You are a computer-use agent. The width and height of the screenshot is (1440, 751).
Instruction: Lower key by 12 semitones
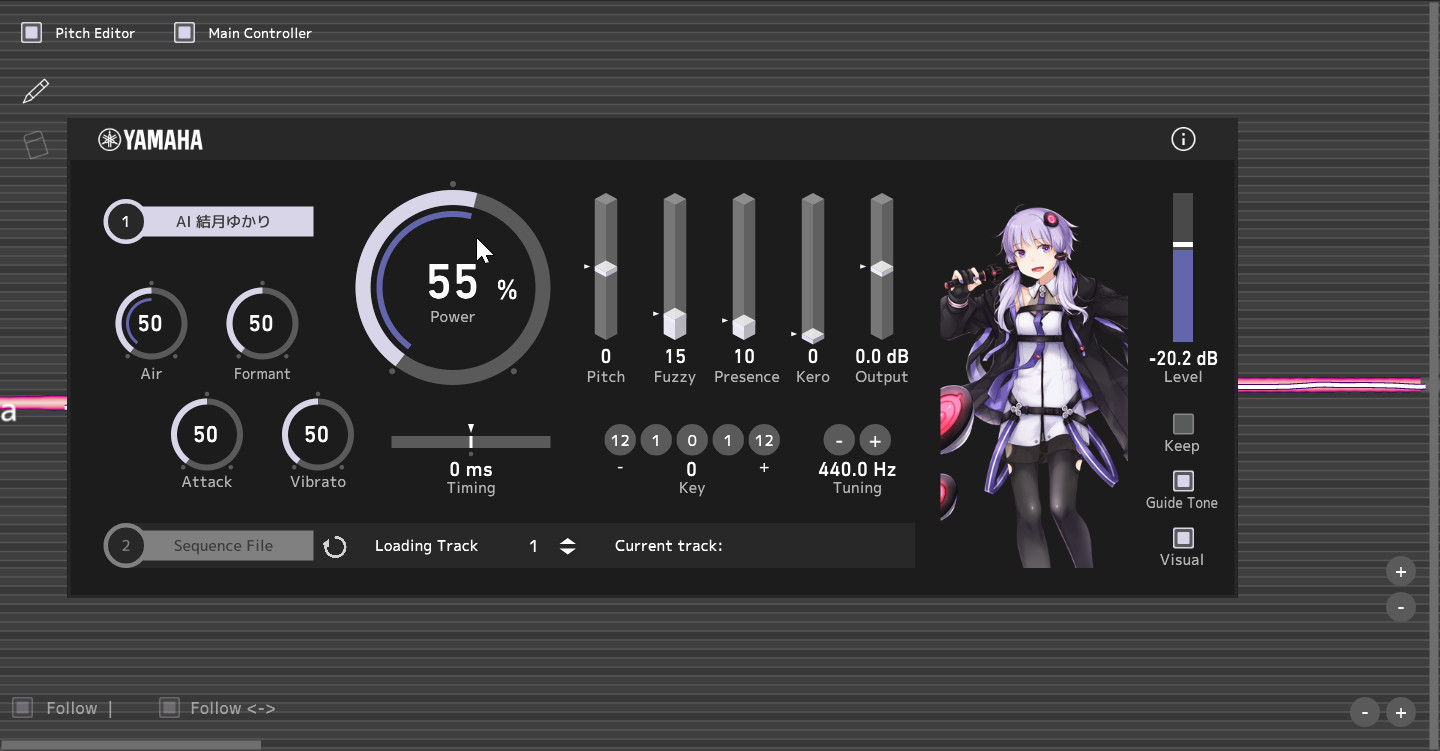tap(620, 440)
